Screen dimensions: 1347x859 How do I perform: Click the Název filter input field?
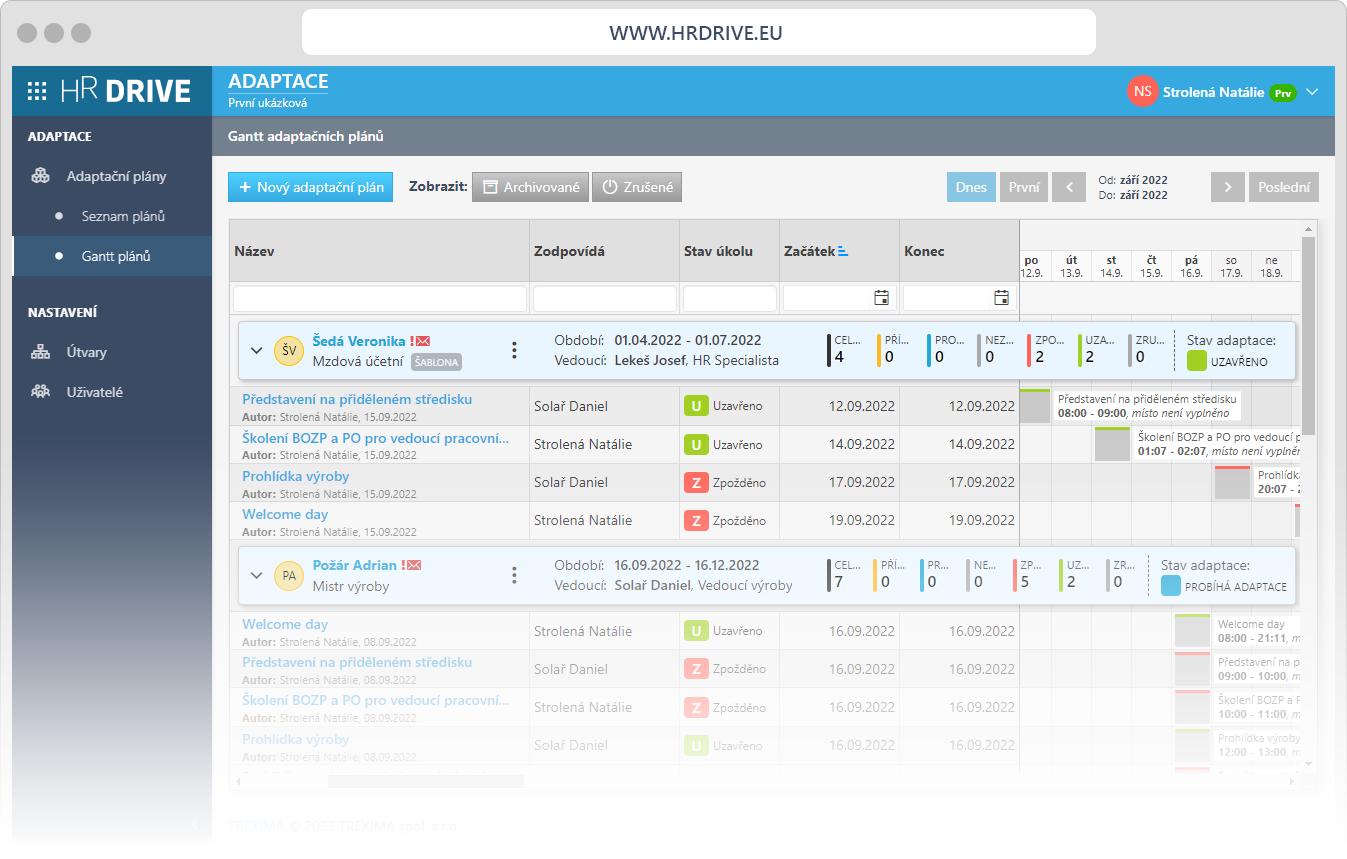(x=380, y=298)
